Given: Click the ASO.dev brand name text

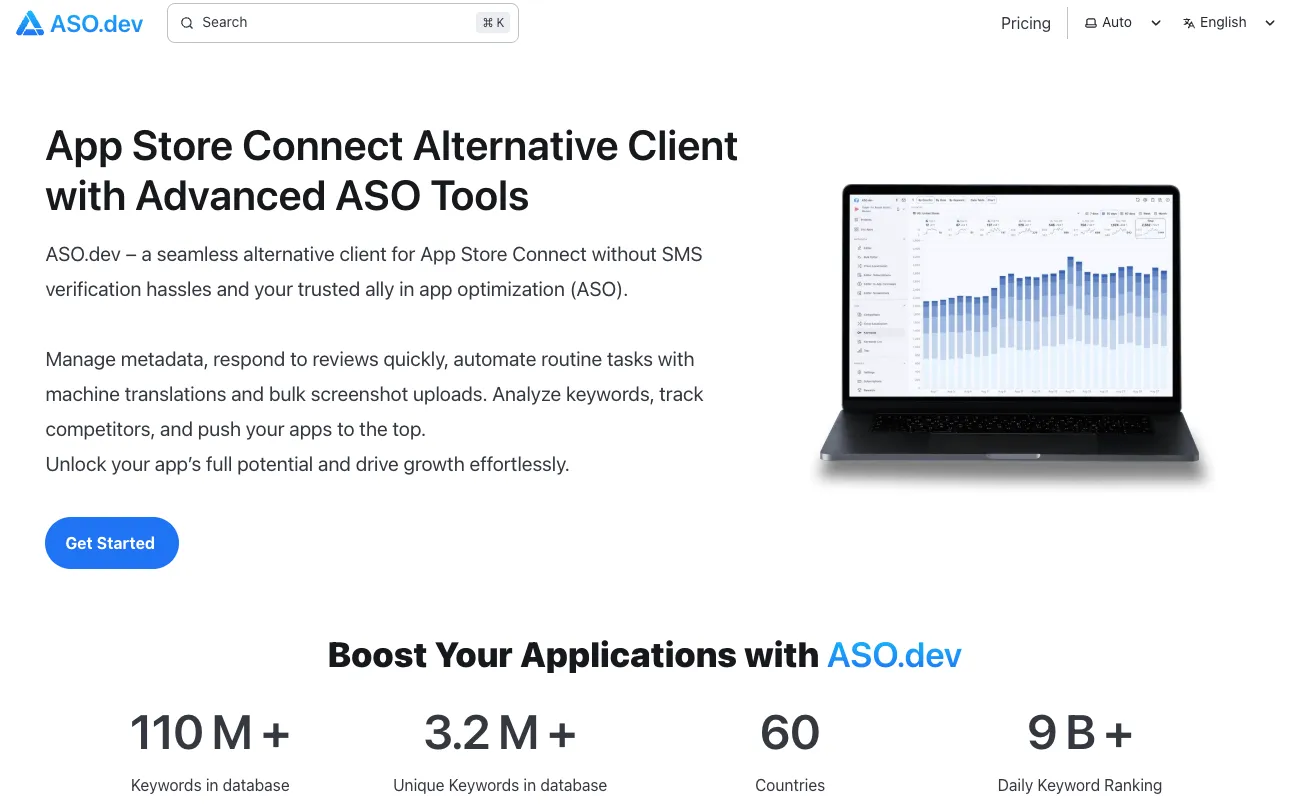Looking at the screenshot, I should click(x=97, y=24).
